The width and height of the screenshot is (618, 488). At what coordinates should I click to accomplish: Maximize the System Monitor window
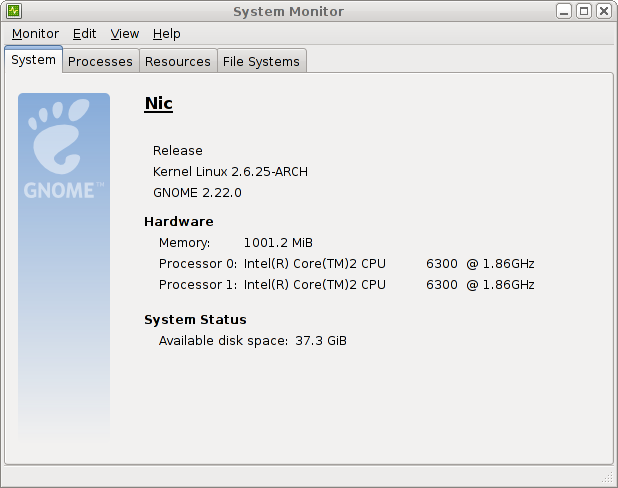[x=584, y=11]
